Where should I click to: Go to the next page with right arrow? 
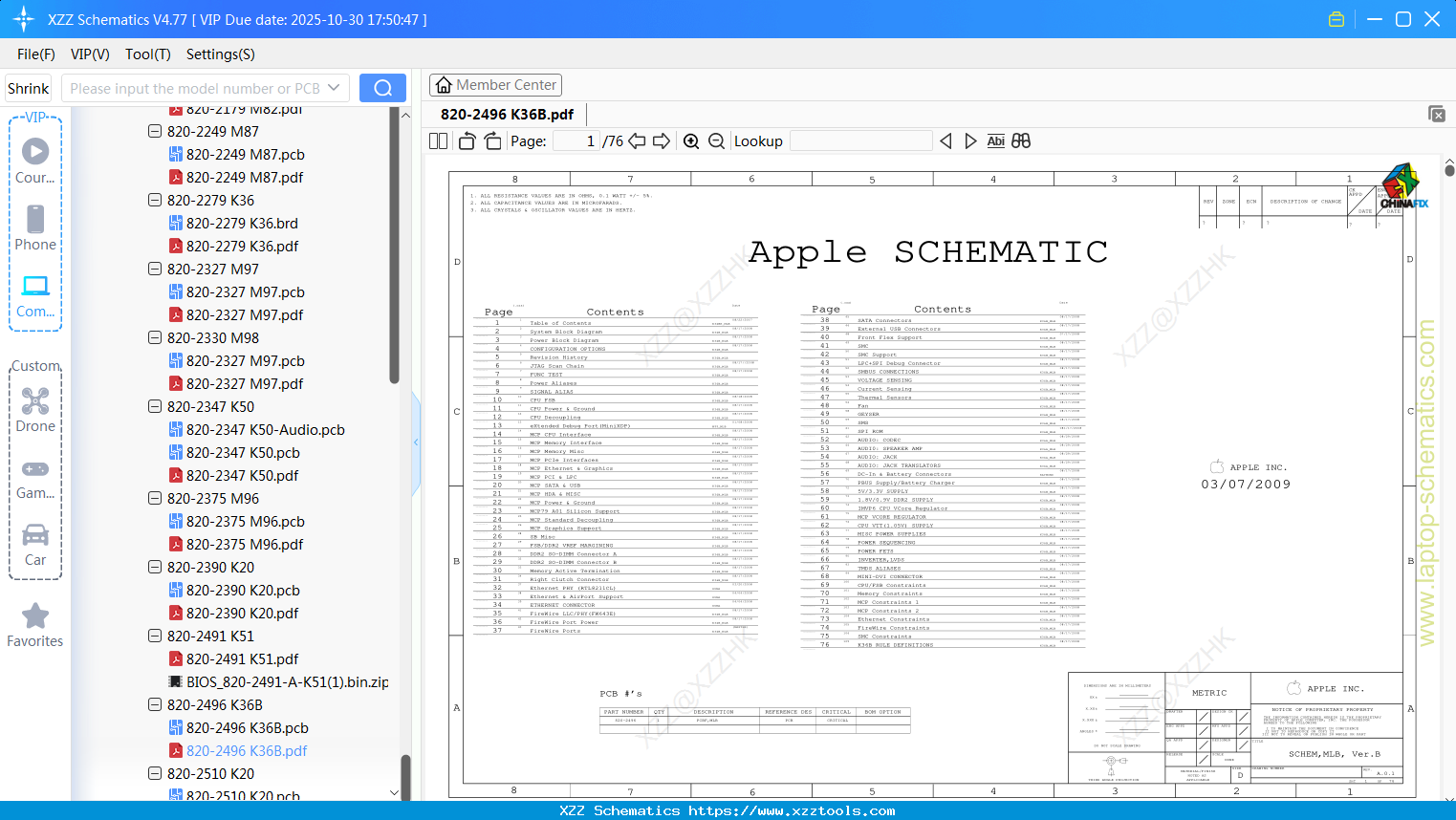662,141
